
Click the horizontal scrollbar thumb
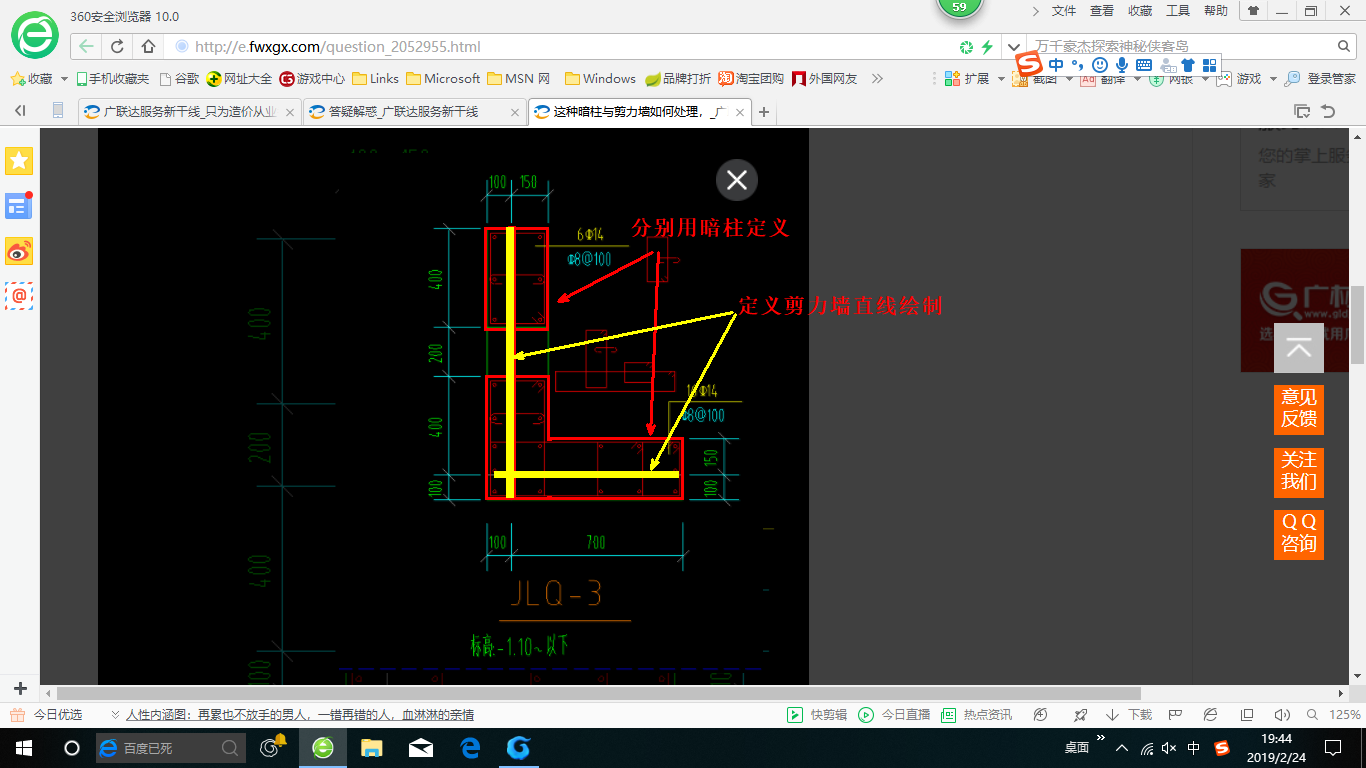tap(599, 693)
